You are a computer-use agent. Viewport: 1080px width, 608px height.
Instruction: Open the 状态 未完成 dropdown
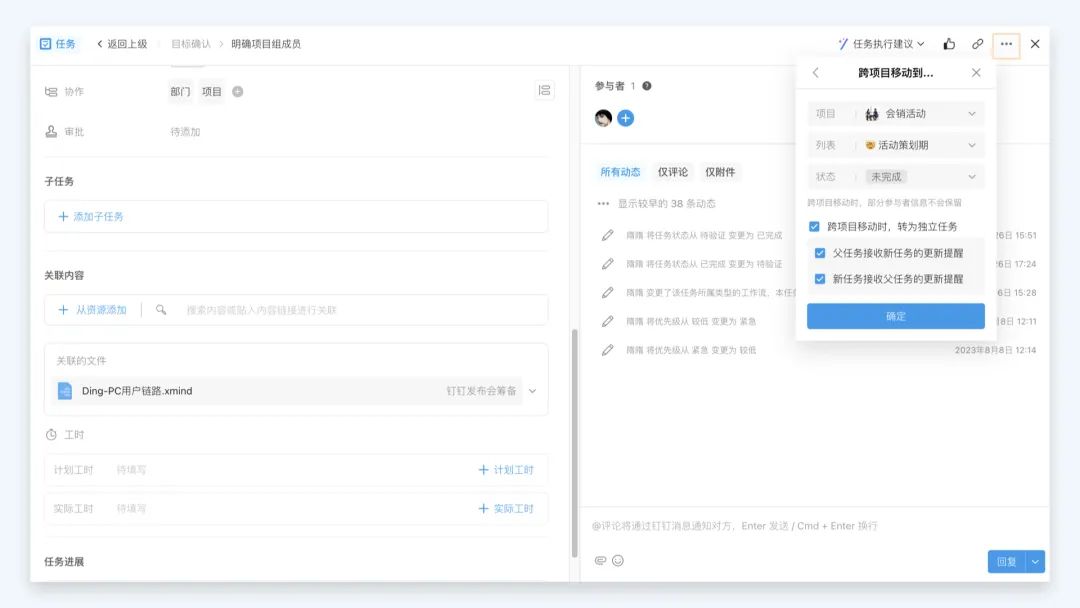point(895,177)
